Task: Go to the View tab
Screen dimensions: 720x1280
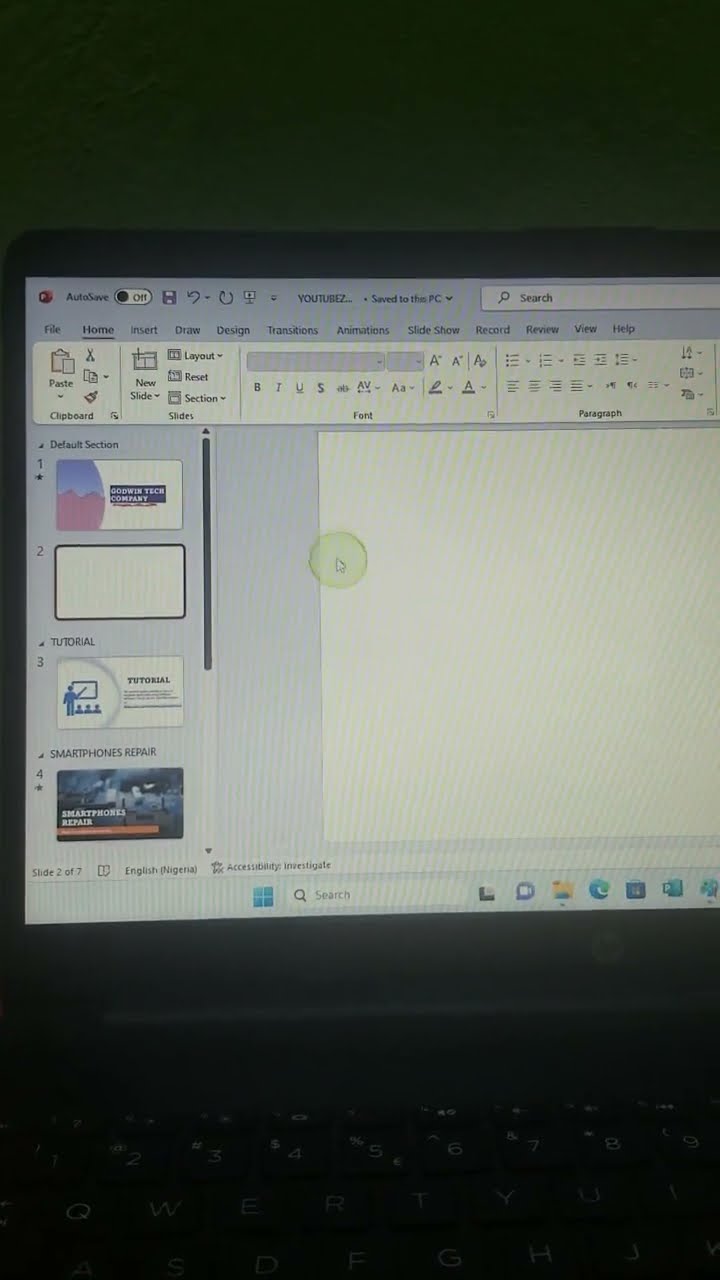Action: tap(585, 328)
